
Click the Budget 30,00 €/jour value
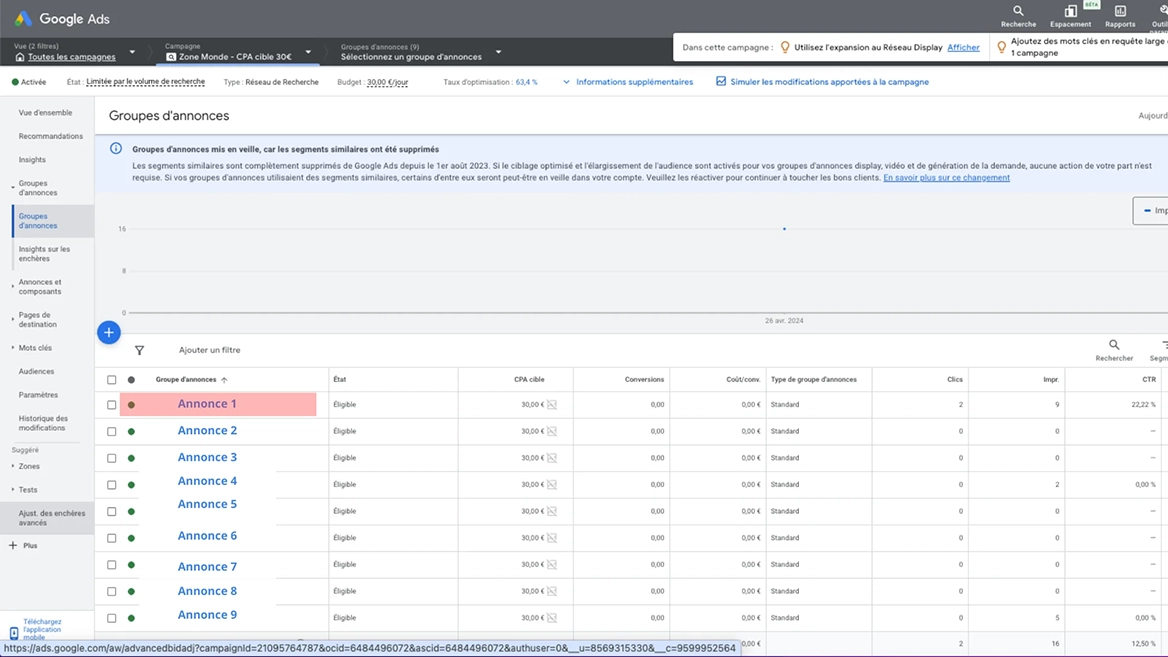tap(387, 82)
